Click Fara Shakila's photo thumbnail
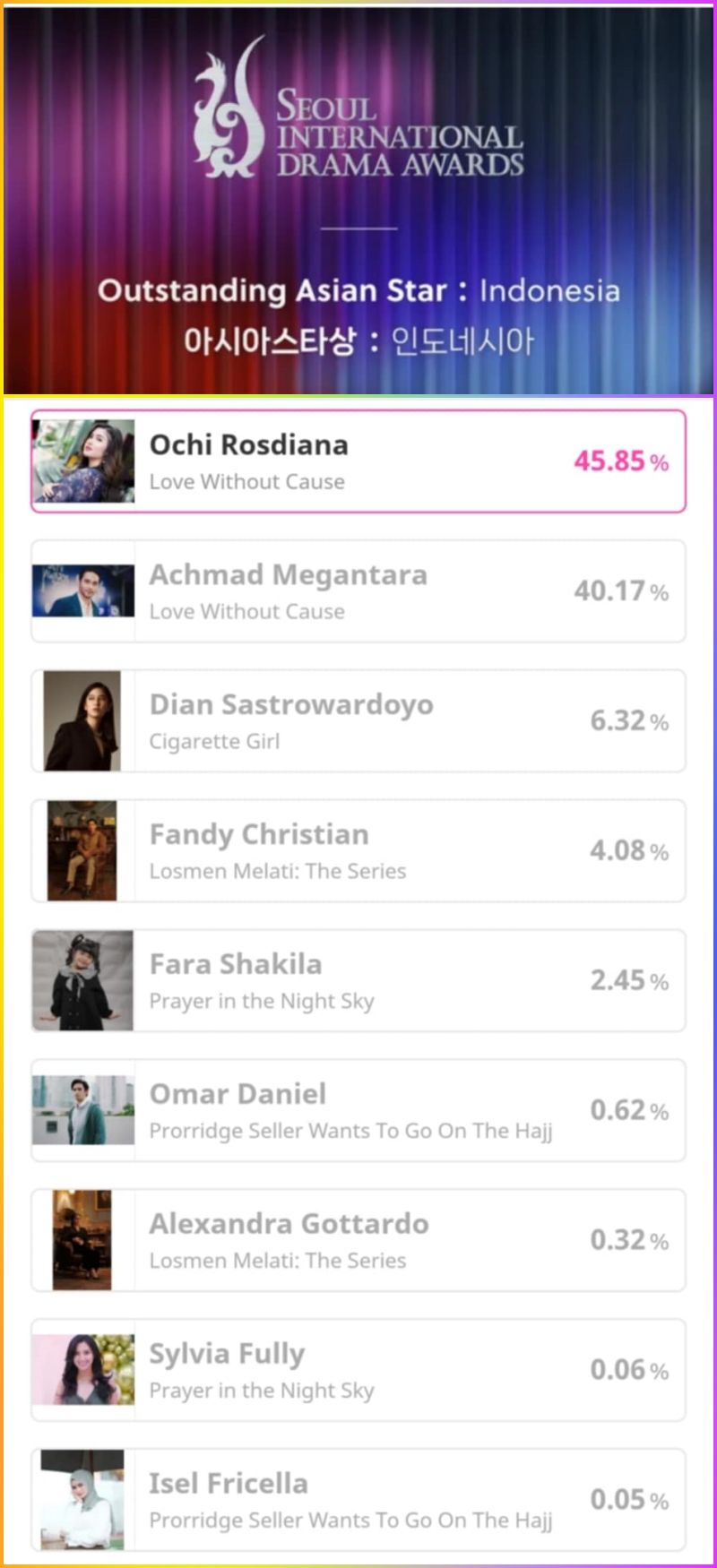The image size is (717, 1568). click(x=82, y=980)
